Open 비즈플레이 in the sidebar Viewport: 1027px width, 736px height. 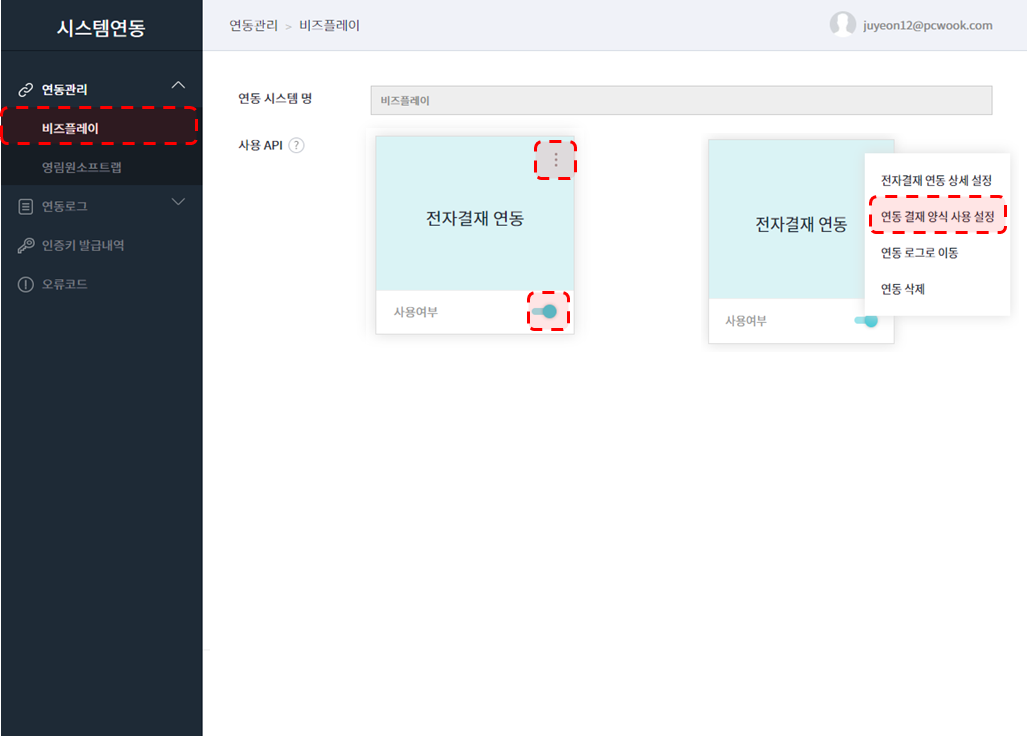(70, 128)
